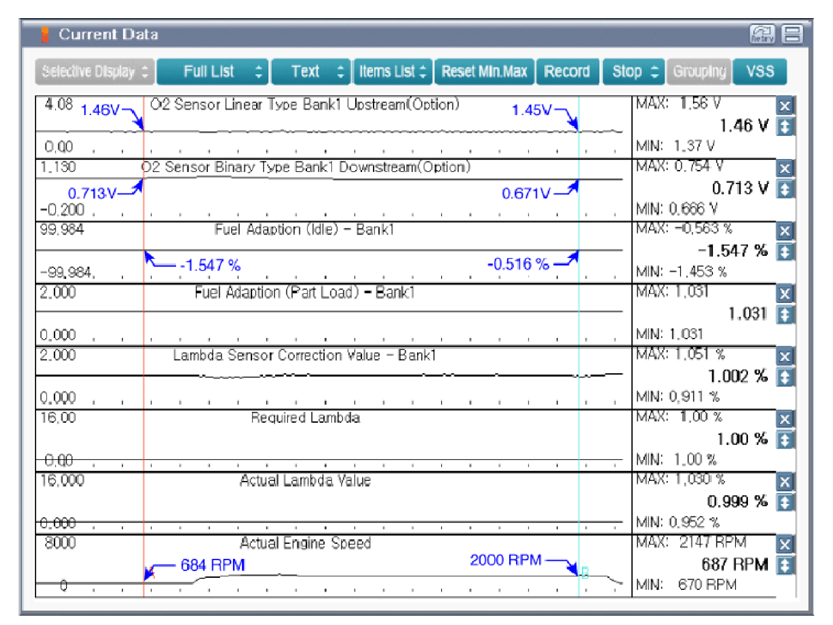Expand the Full List dropdown
Screen dimensions: 833x625
coord(212,72)
